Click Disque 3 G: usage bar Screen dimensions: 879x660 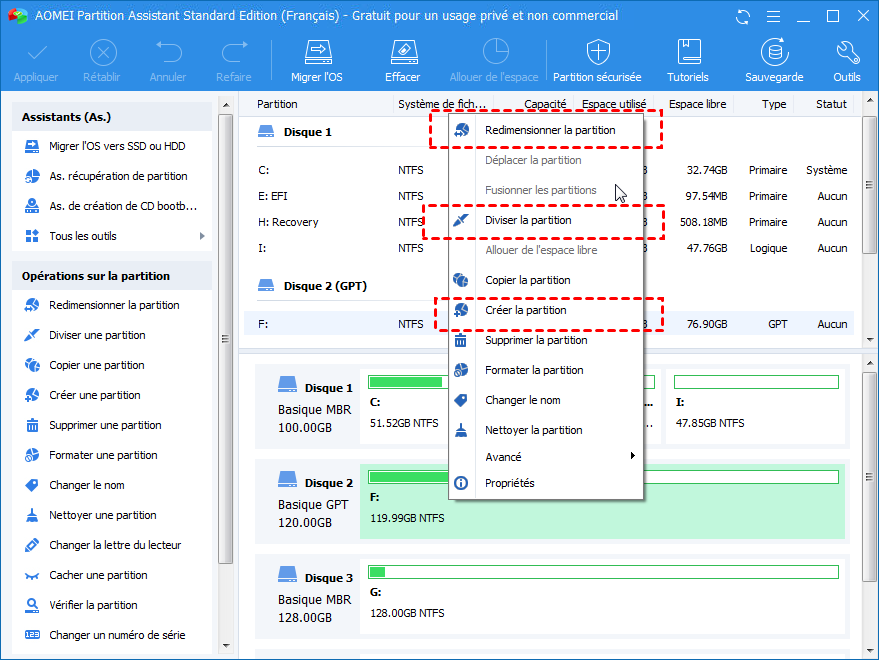pyautogui.click(x=602, y=572)
